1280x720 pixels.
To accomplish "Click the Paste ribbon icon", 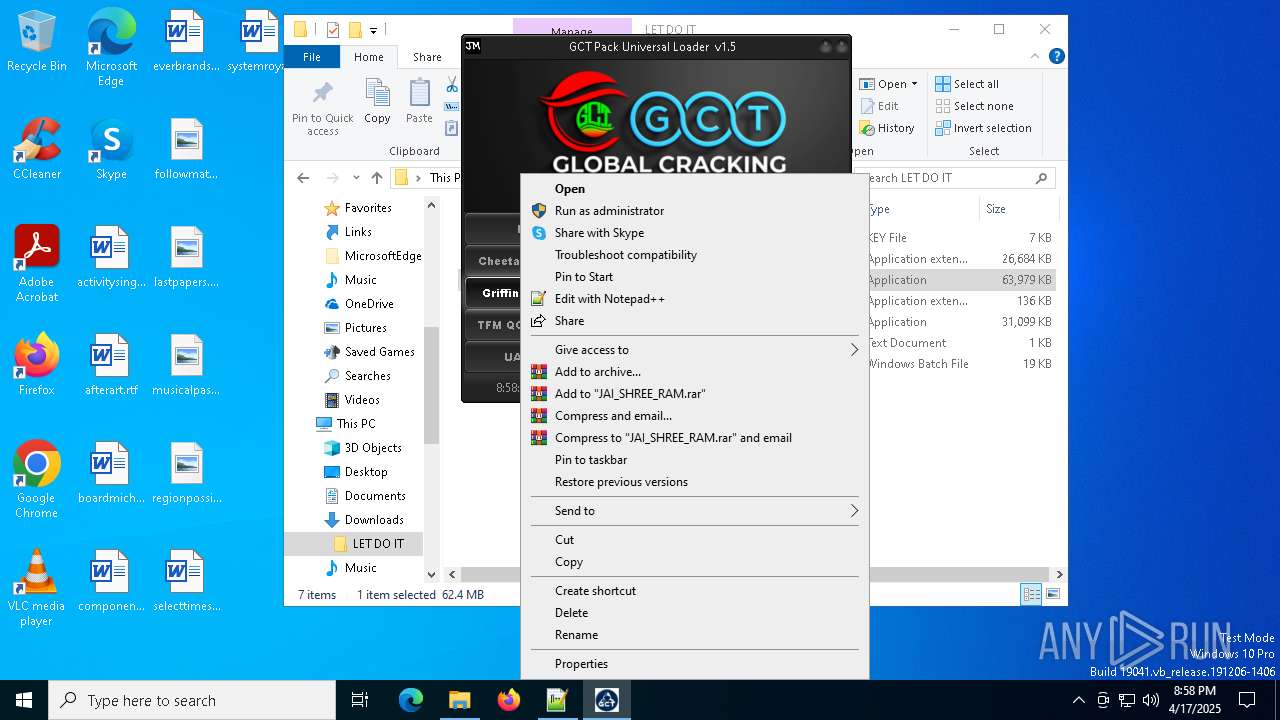I will pyautogui.click(x=419, y=102).
